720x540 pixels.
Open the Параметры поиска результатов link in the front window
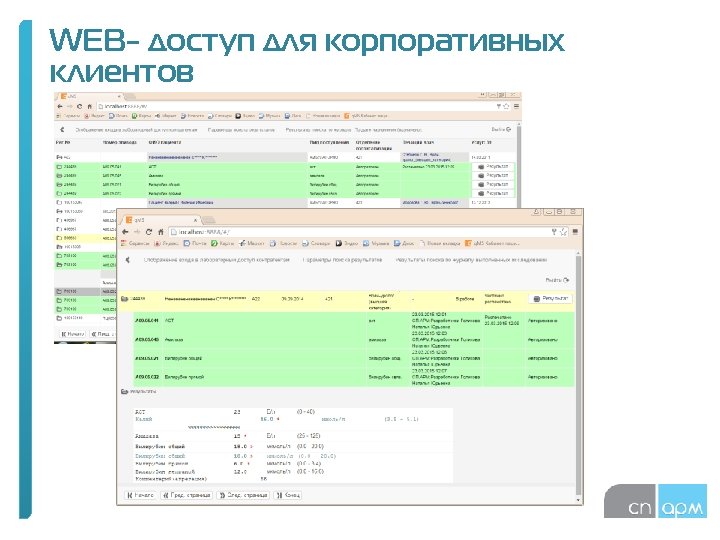click(x=342, y=260)
